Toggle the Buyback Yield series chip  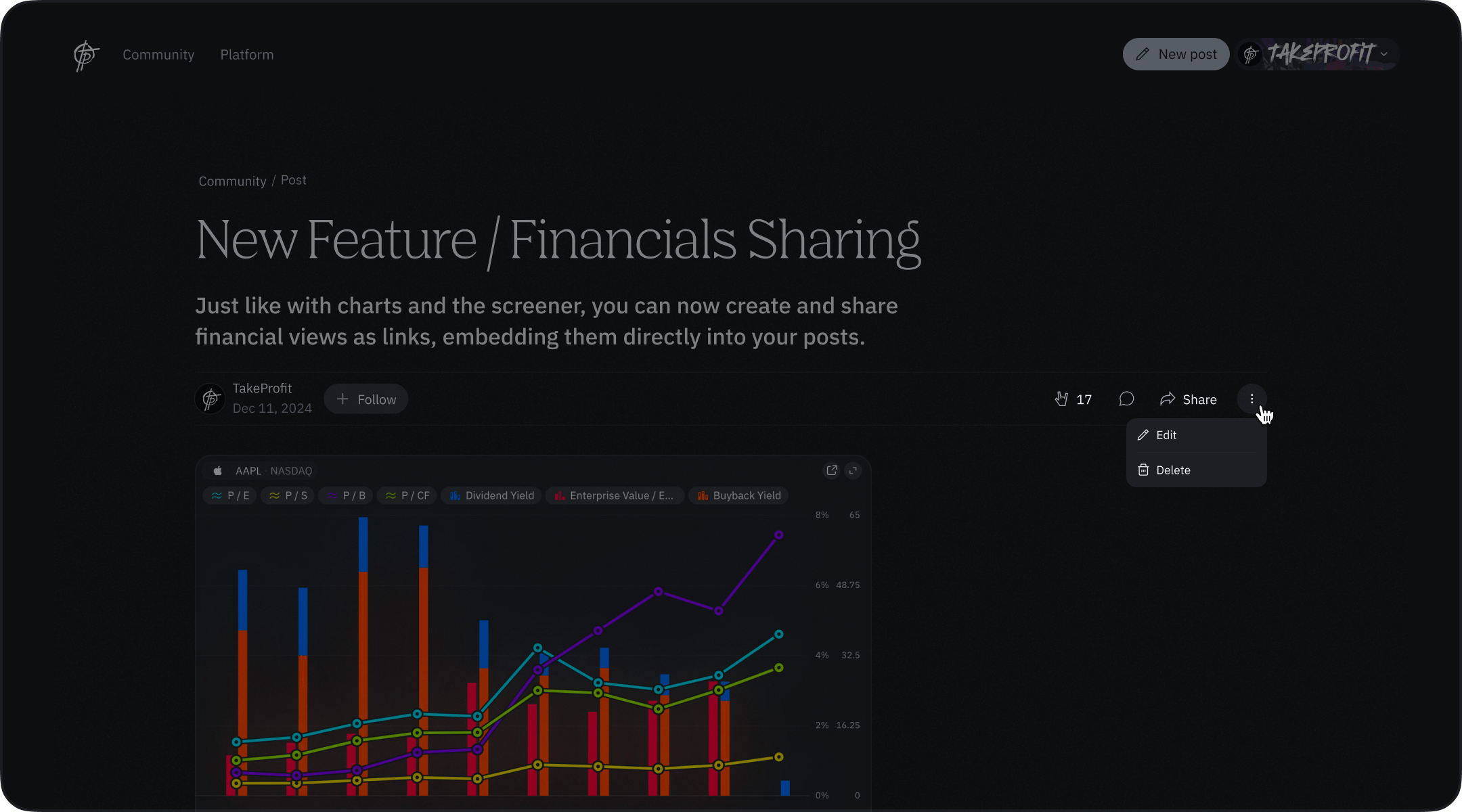click(x=738, y=496)
